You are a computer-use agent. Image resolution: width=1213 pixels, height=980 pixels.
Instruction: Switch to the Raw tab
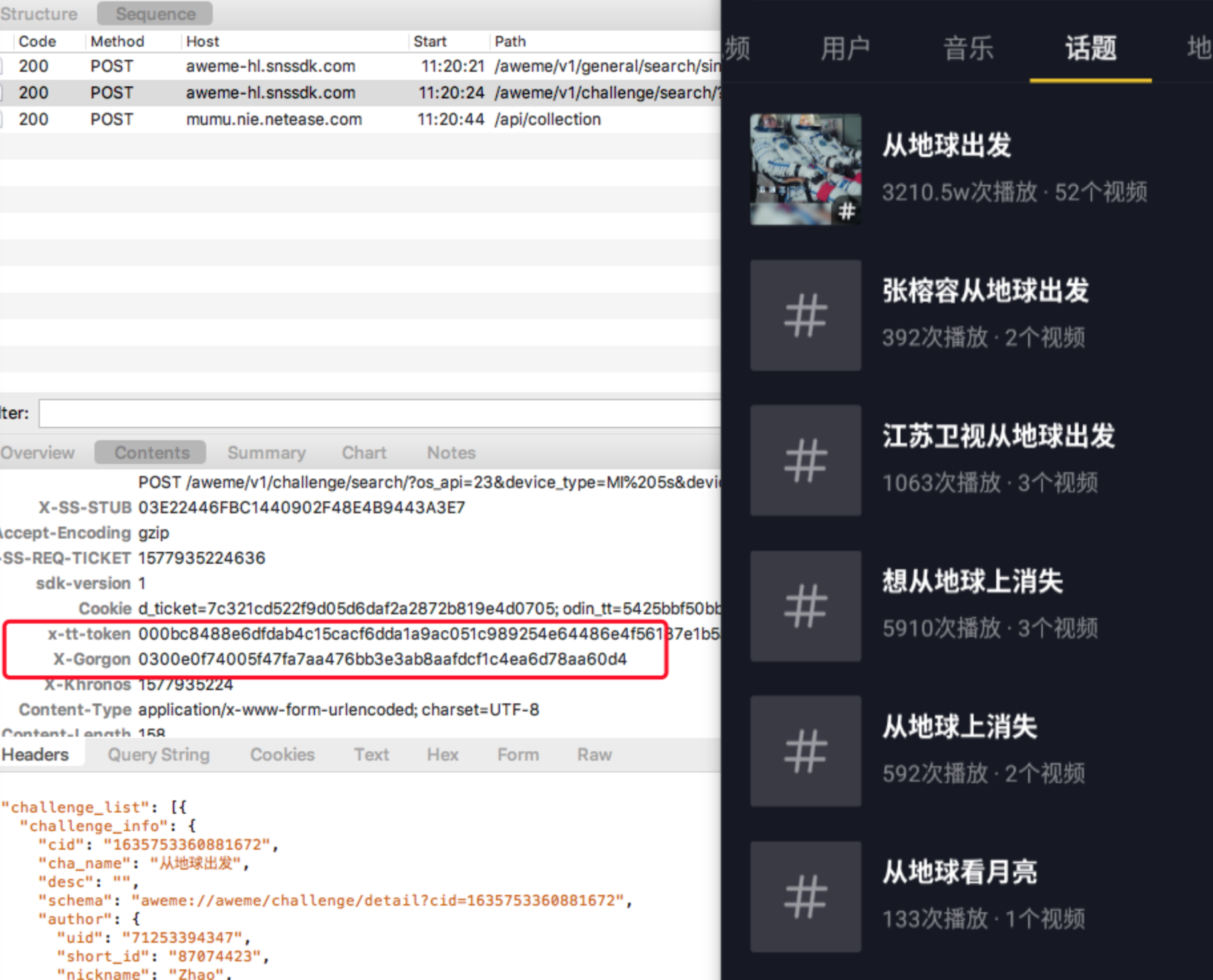[x=594, y=755]
